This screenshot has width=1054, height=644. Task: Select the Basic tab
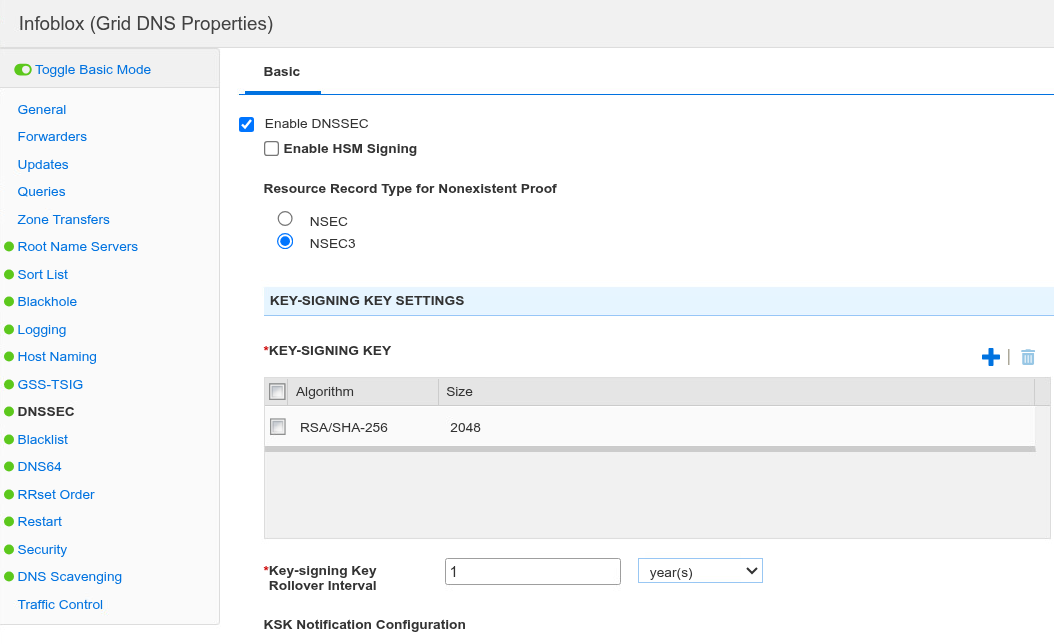pyautogui.click(x=282, y=72)
